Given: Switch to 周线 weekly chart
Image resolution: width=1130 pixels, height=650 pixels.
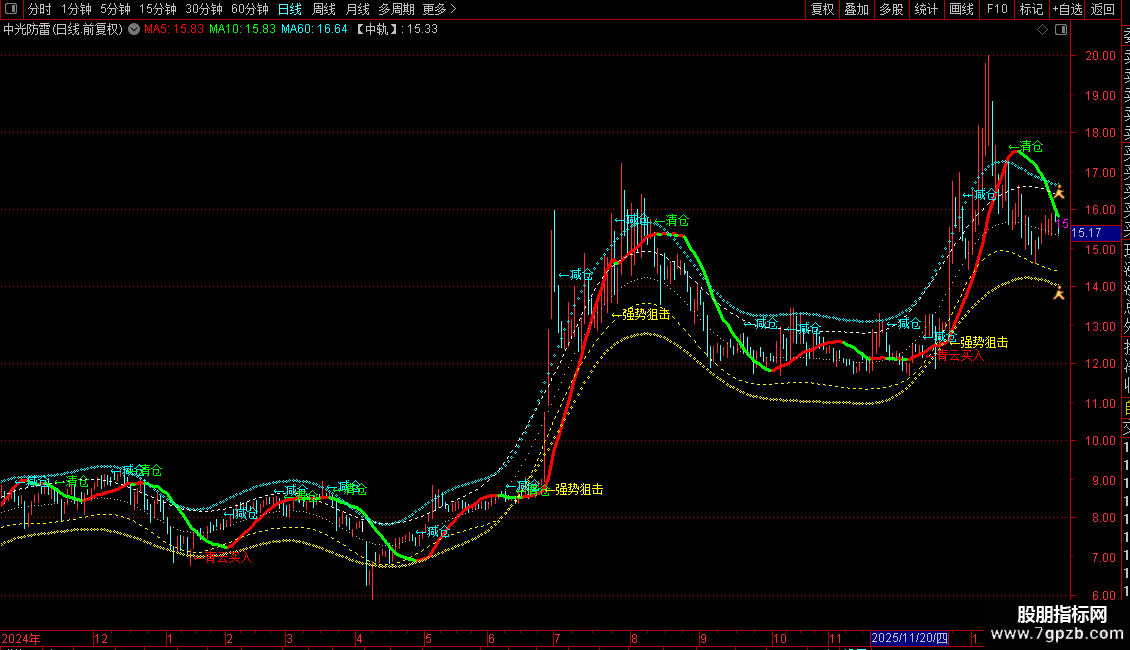Looking at the screenshot, I should click(x=324, y=9).
